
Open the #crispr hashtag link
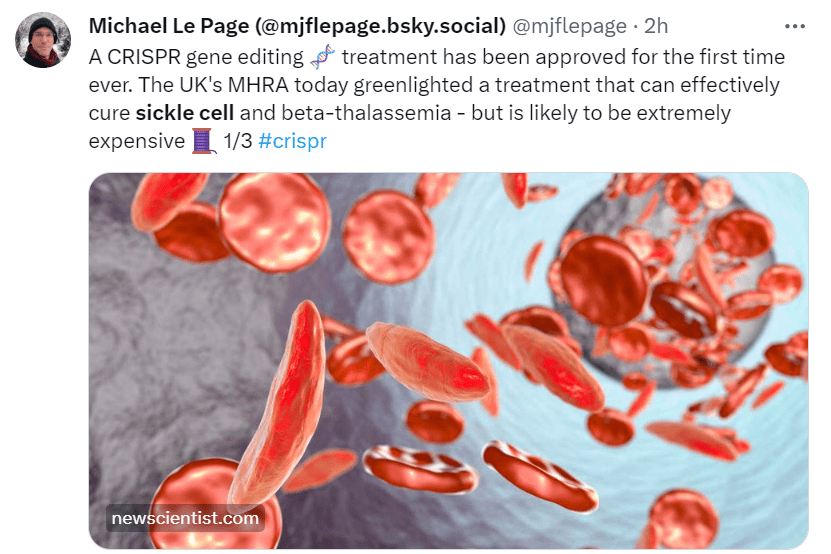292,141
